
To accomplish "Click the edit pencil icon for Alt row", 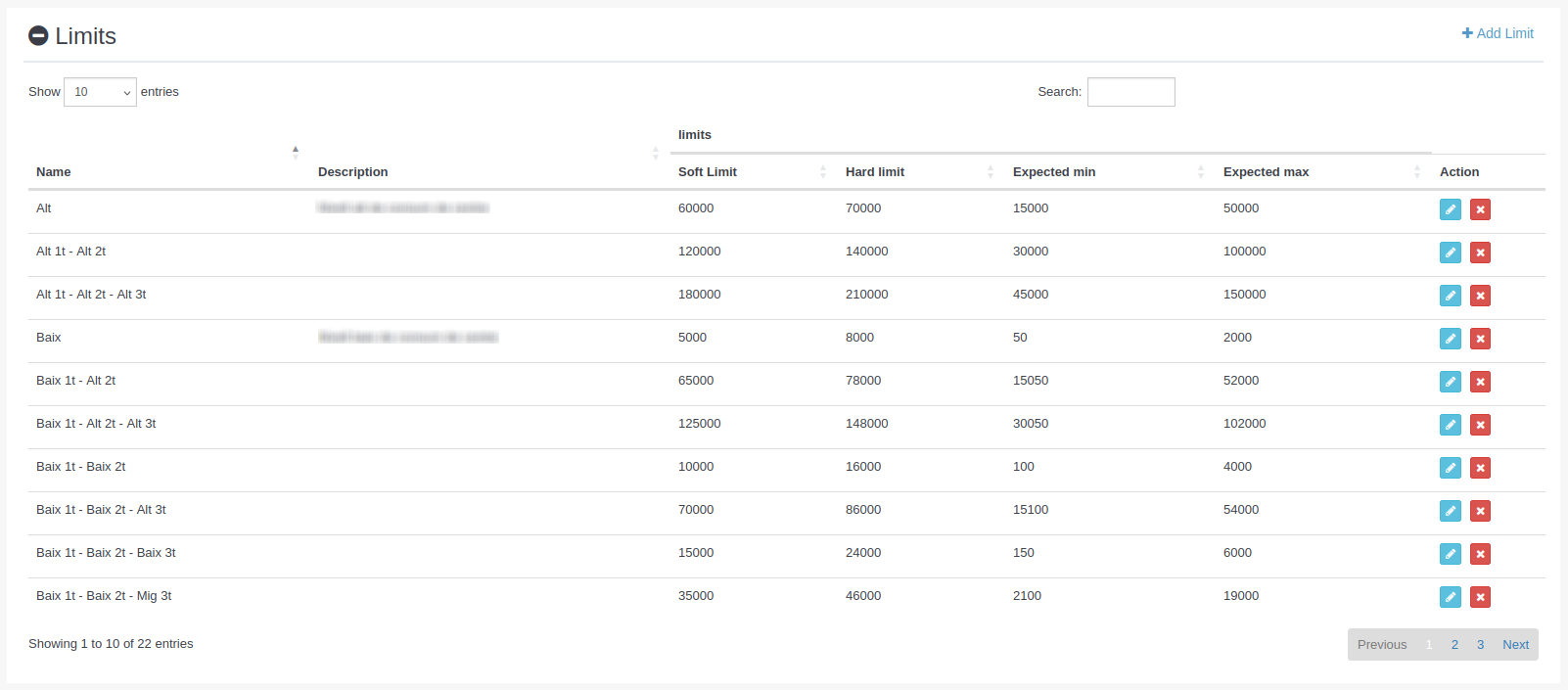I will coord(1450,209).
